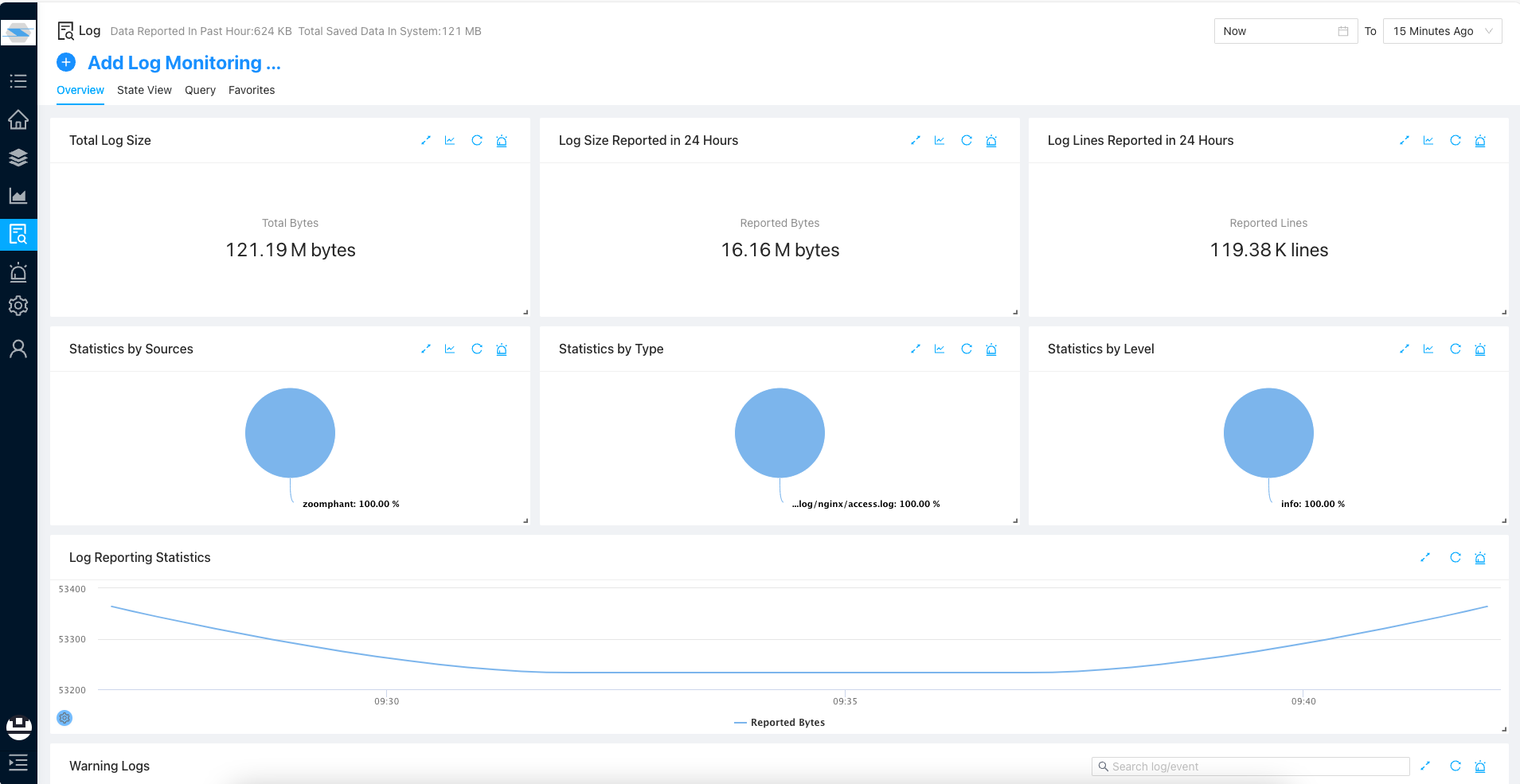Expand Statistics by Type panel to fullscreen
1520x784 pixels.
tap(916, 349)
